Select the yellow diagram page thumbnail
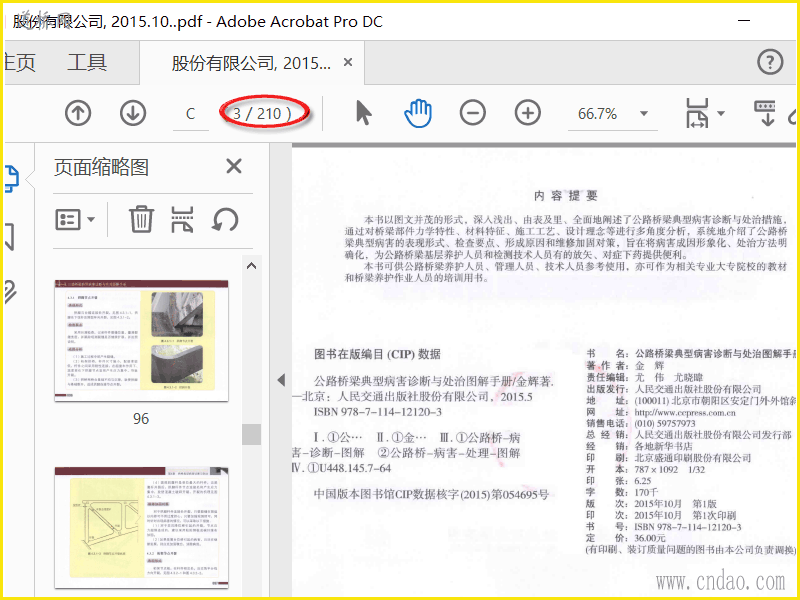The width and height of the screenshot is (800, 600). pos(141,527)
